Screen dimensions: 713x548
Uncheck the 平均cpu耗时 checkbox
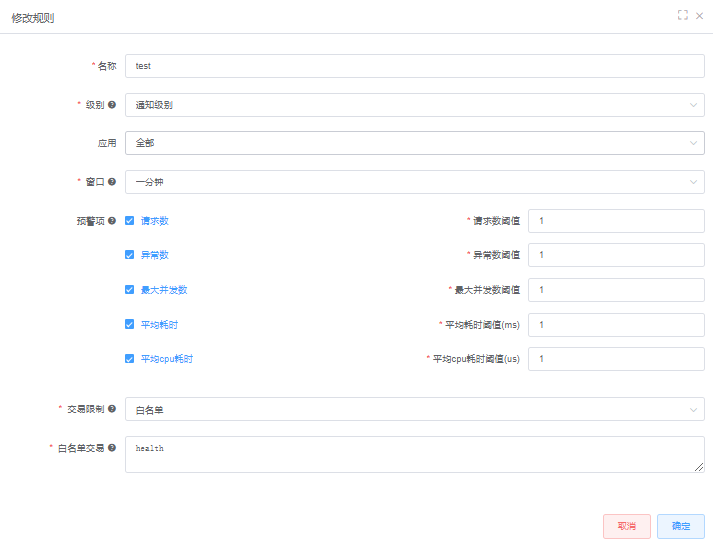[x=130, y=359]
